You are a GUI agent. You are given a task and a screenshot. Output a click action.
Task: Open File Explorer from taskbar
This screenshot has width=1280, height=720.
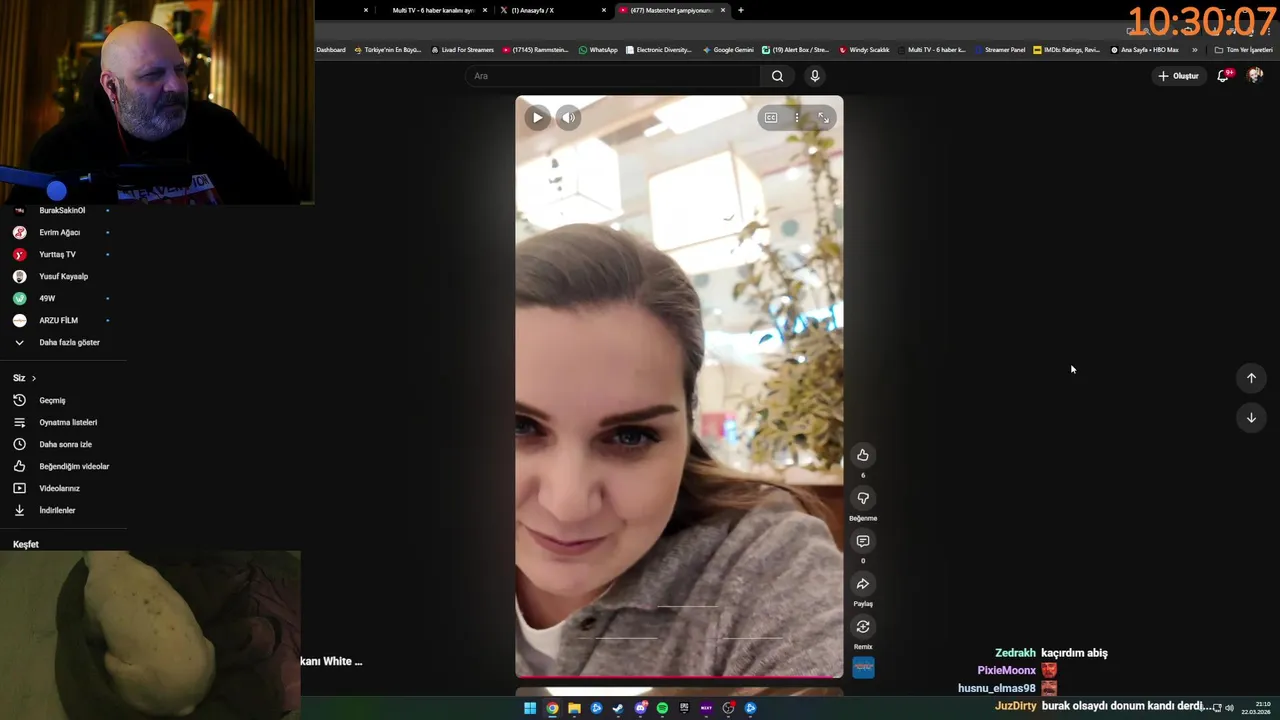pyautogui.click(x=574, y=708)
